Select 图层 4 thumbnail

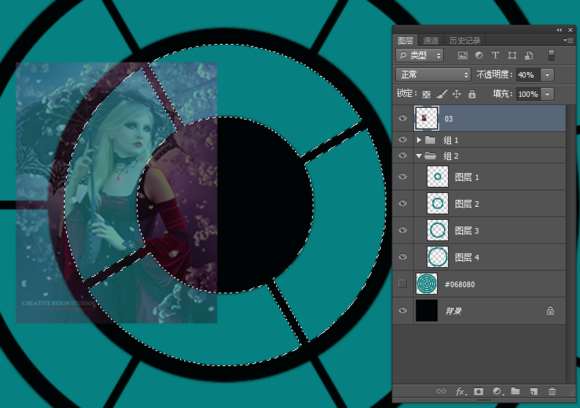pos(438,257)
